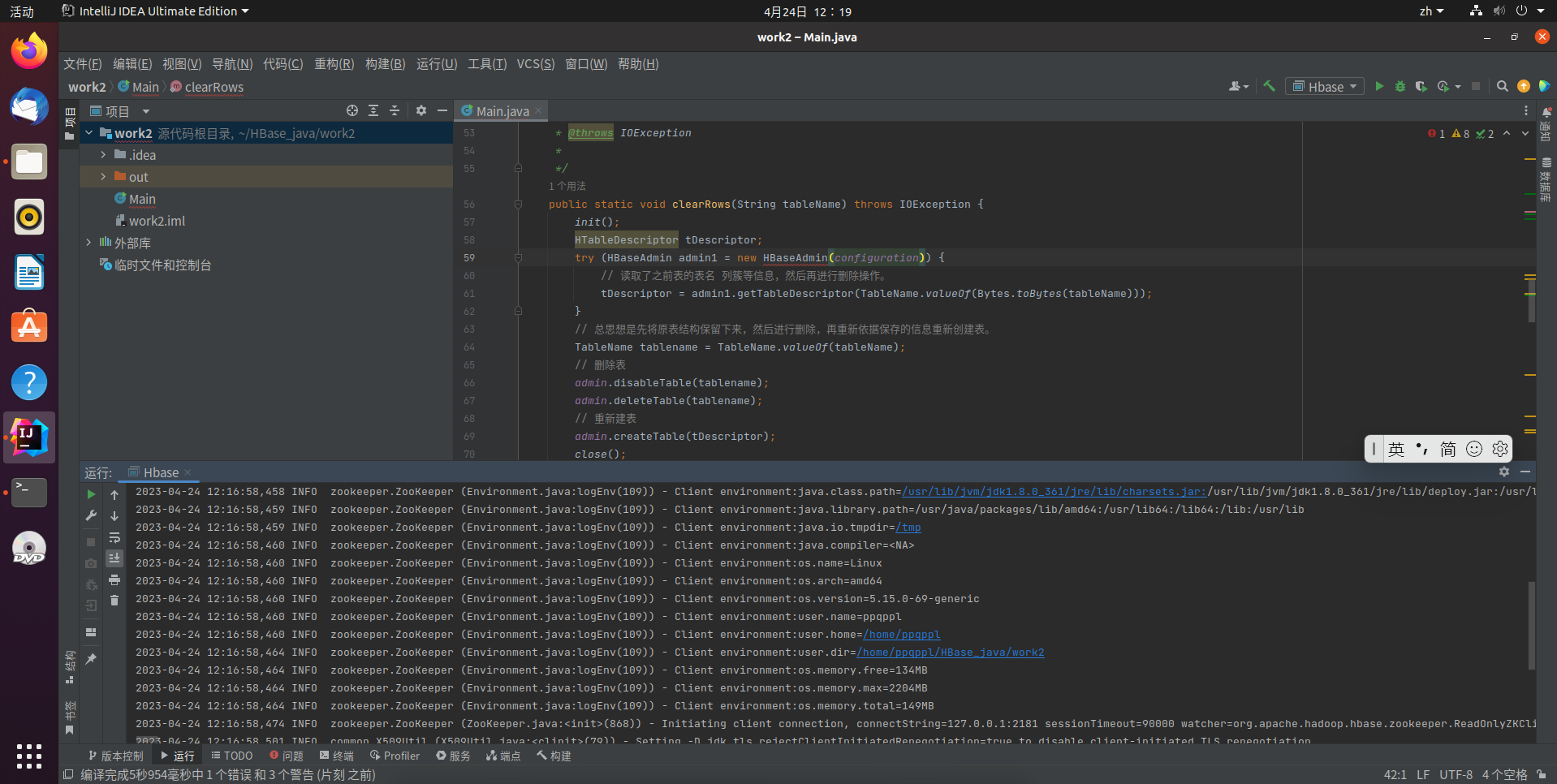The height and width of the screenshot is (784, 1557).
Task: Print the console output
Action: click(x=114, y=579)
